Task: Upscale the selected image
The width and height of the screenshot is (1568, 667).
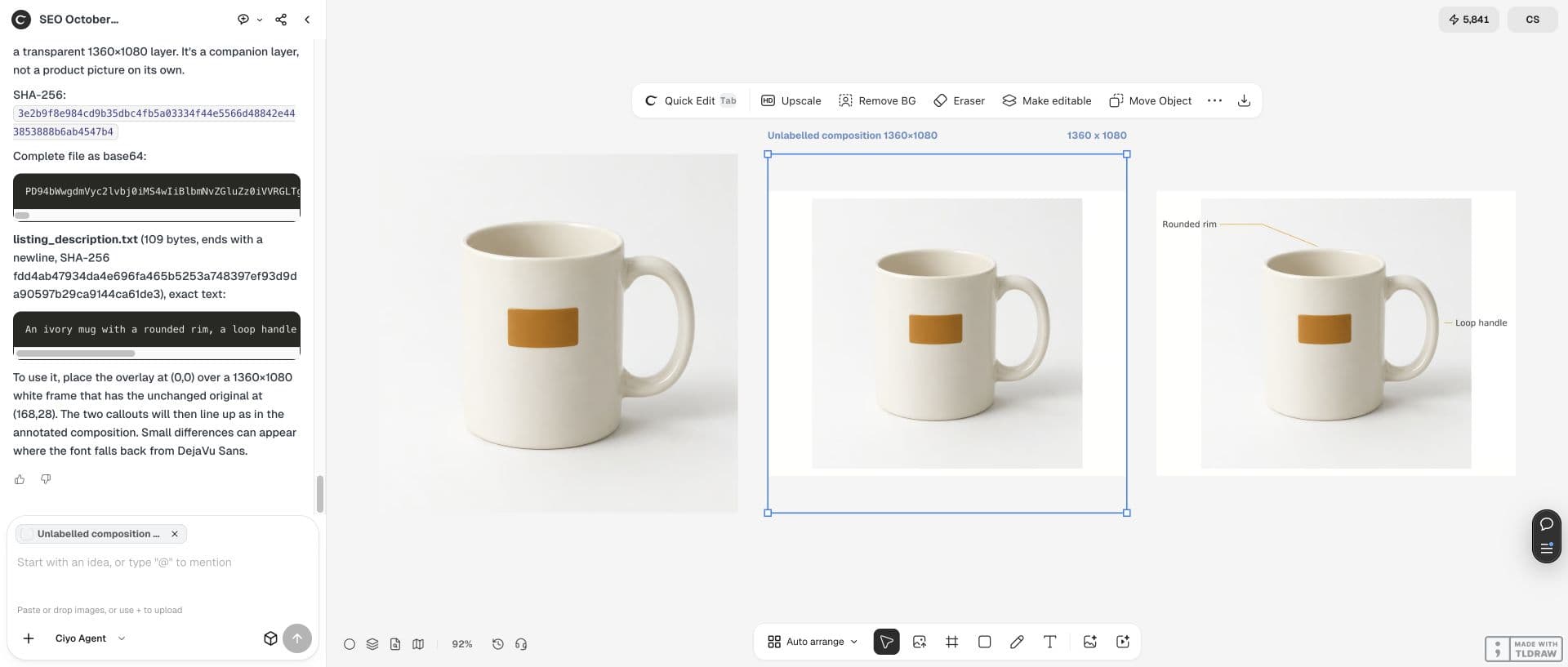Action: [x=791, y=100]
